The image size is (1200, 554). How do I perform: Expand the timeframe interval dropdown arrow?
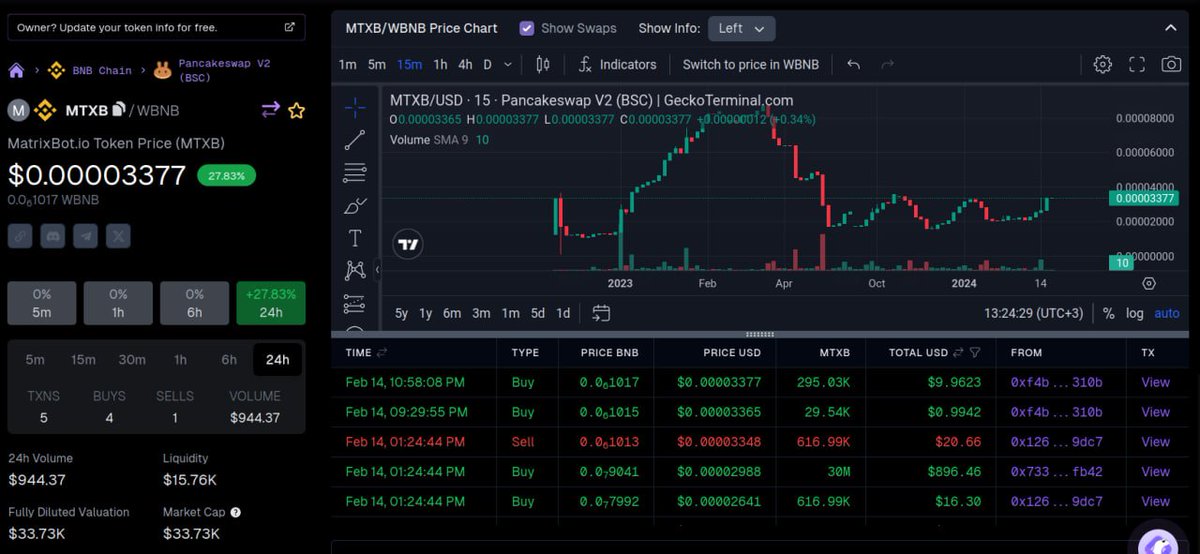tap(508, 64)
